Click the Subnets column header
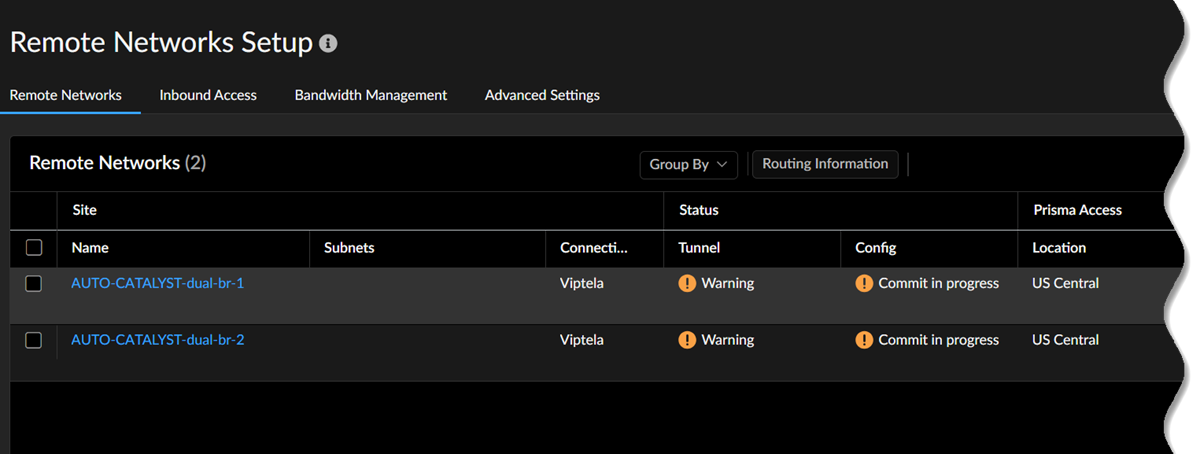Viewport: 1200px width, 454px height. click(349, 248)
